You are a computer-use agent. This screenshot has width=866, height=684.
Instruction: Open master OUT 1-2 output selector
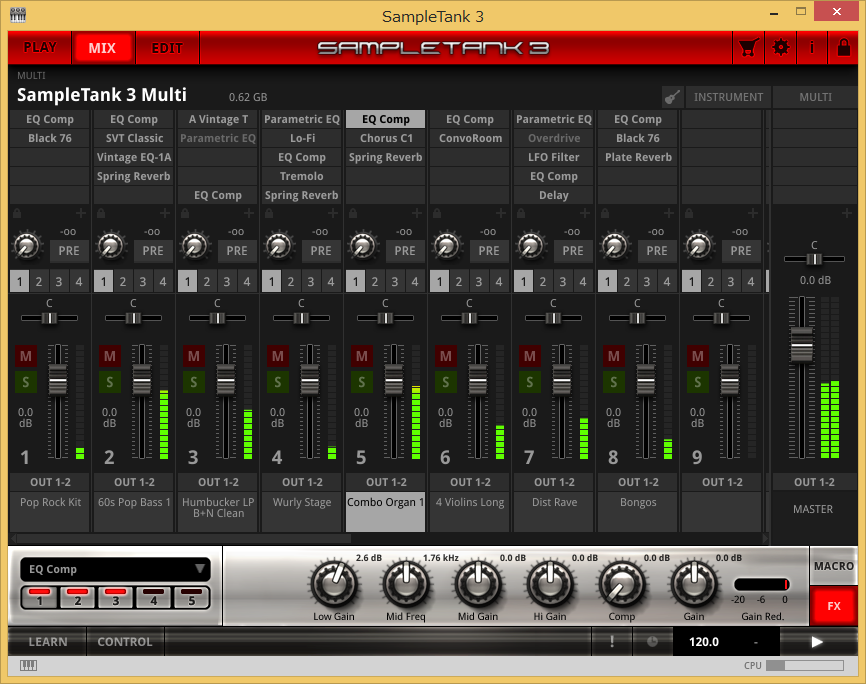pyautogui.click(x=814, y=482)
